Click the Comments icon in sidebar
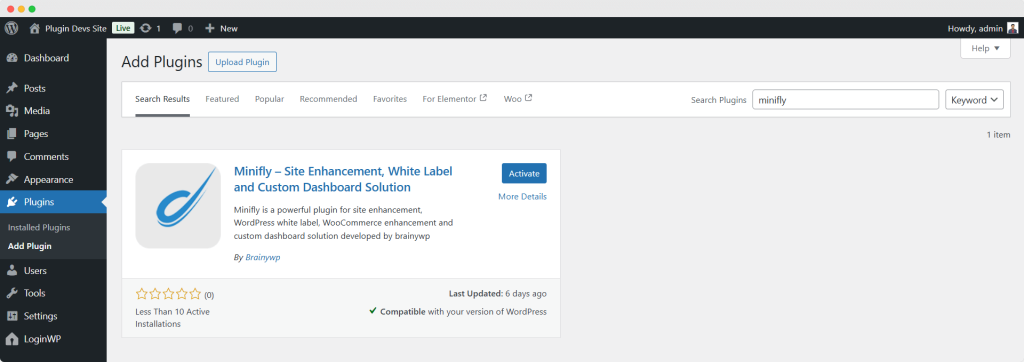 click(12, 157)
